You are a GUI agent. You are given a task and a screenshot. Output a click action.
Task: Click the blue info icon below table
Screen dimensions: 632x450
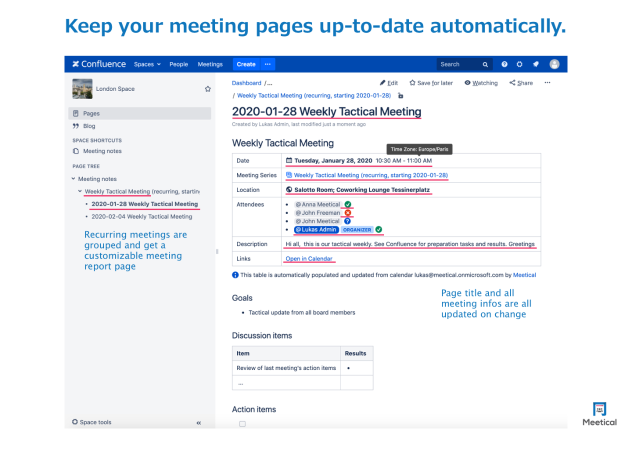(235, 275)
